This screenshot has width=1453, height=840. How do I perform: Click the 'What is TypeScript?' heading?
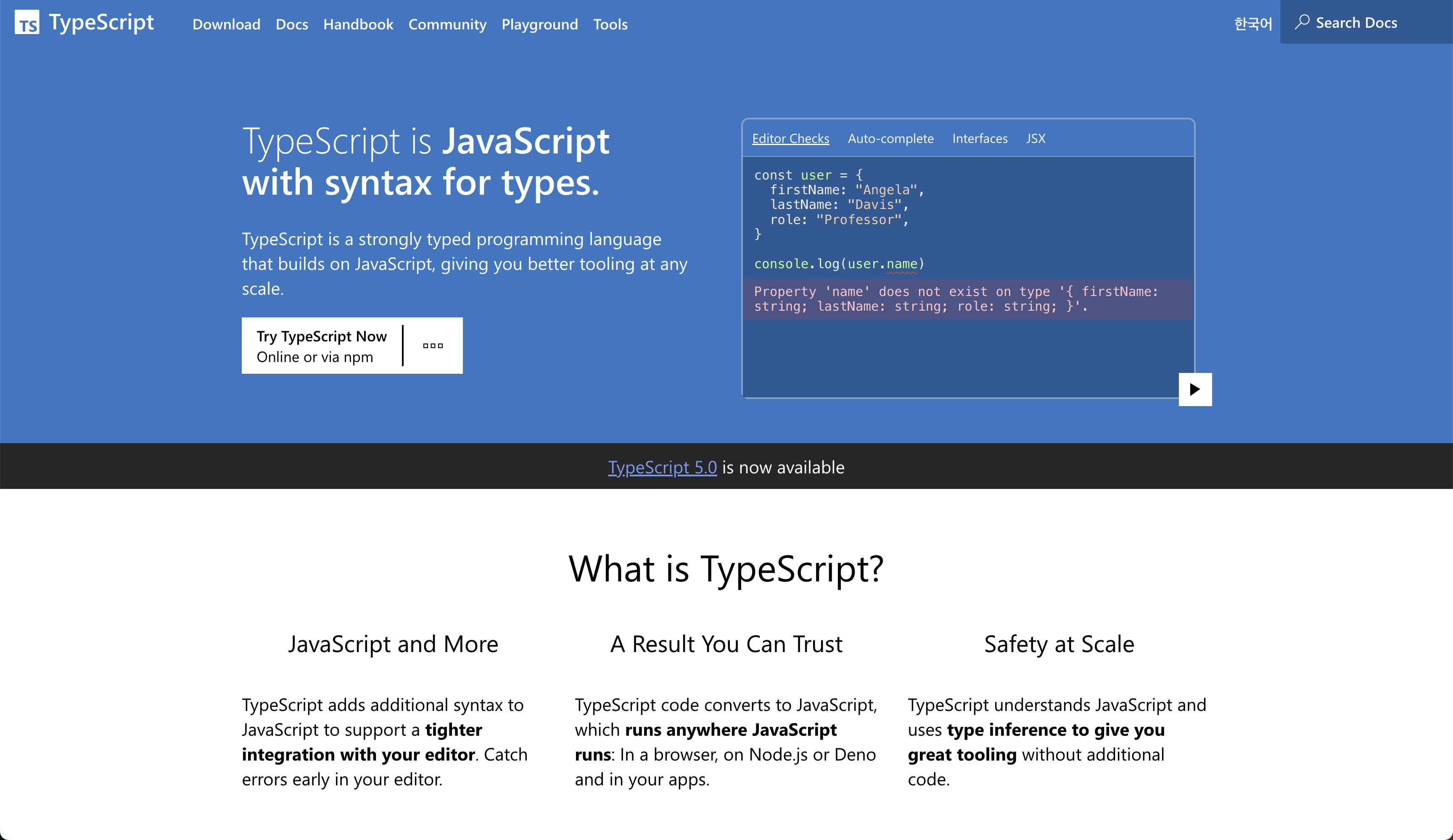726,568
